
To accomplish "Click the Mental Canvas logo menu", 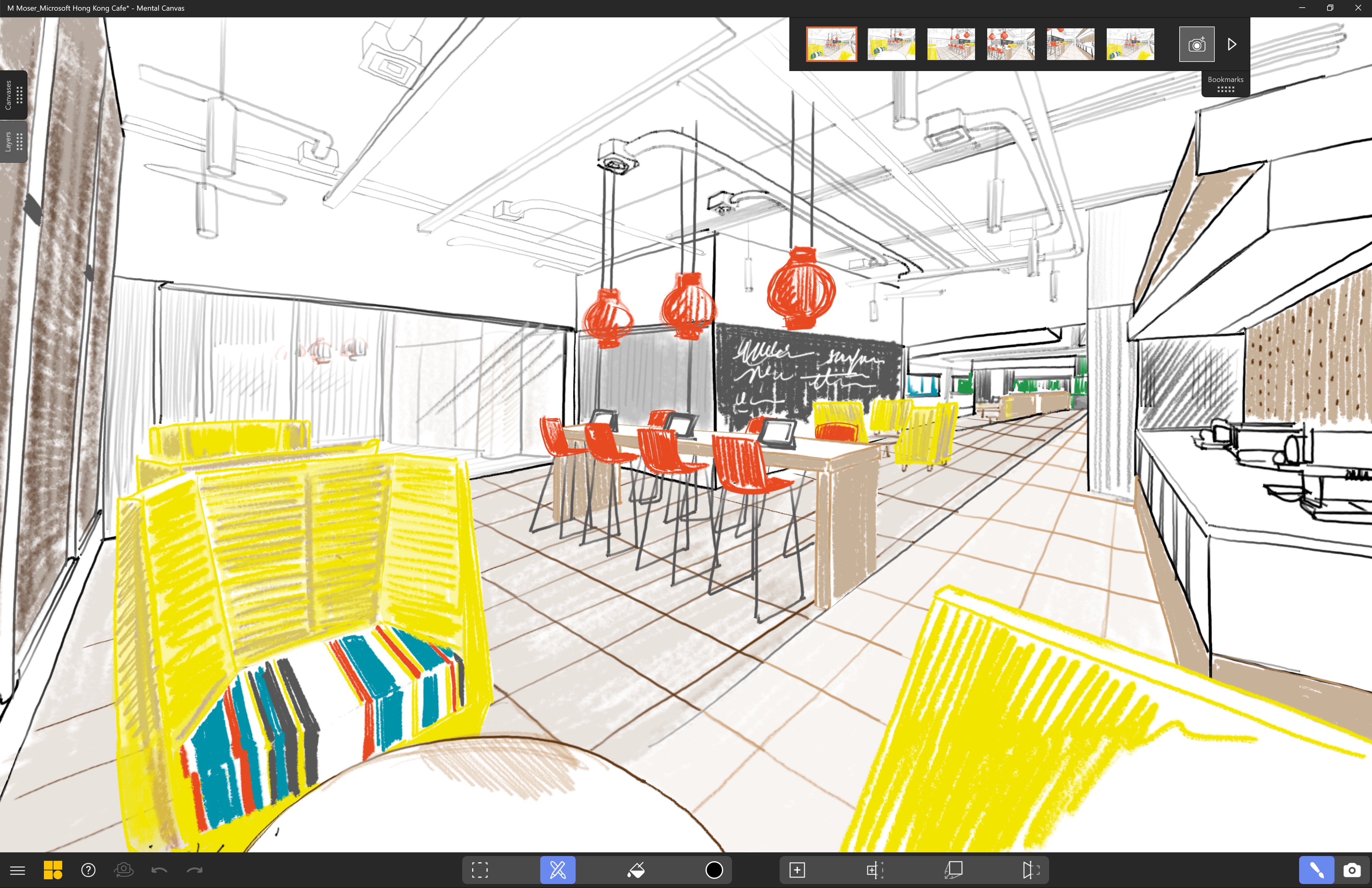I will [53, 870].
